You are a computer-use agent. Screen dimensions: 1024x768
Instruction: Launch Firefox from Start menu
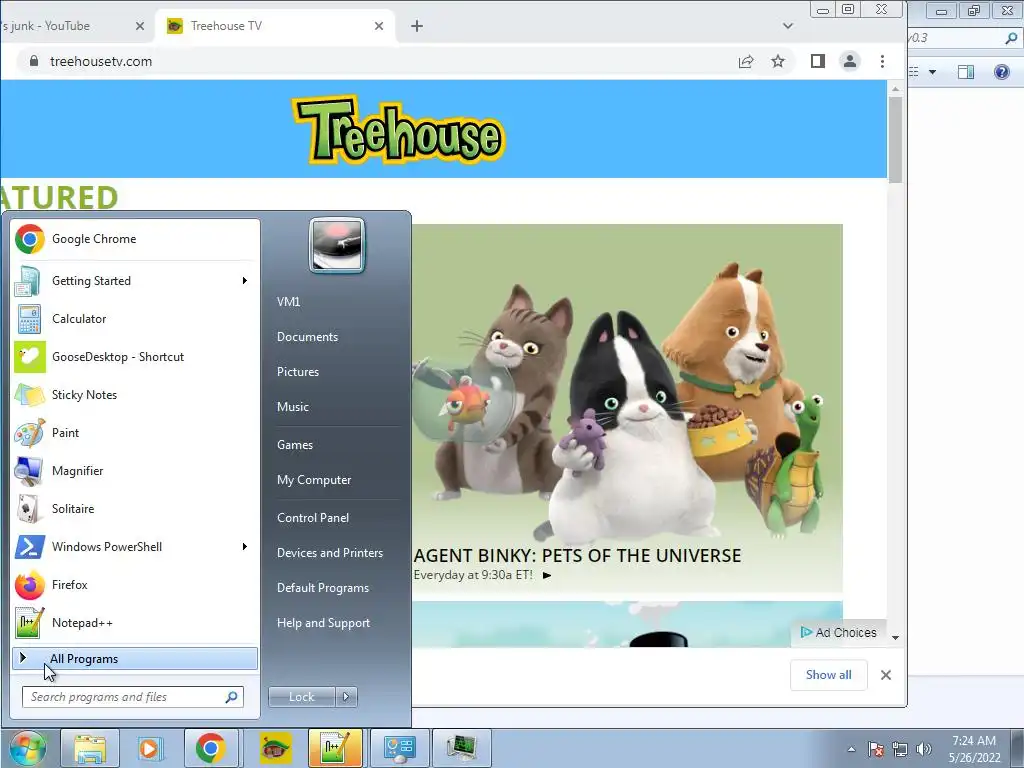[135, 584]
